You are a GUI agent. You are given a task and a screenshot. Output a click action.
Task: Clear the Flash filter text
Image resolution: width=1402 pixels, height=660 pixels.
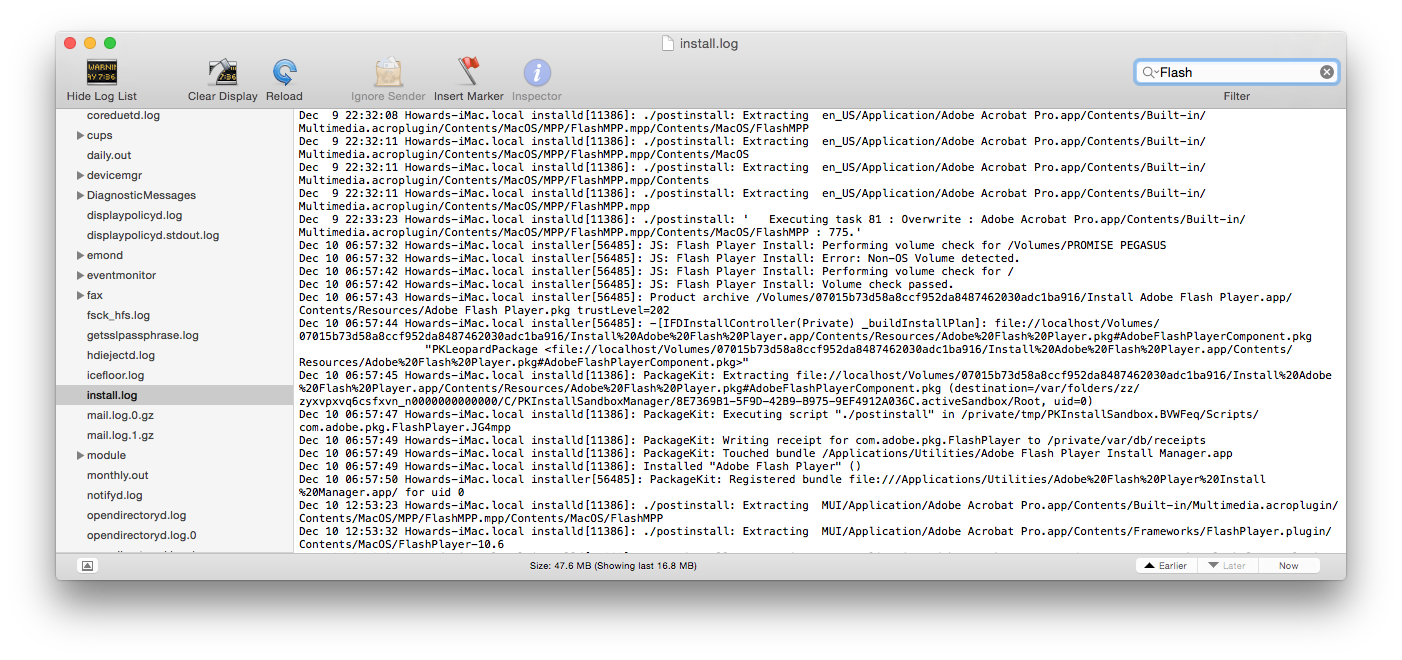(x=1326, y=72)
